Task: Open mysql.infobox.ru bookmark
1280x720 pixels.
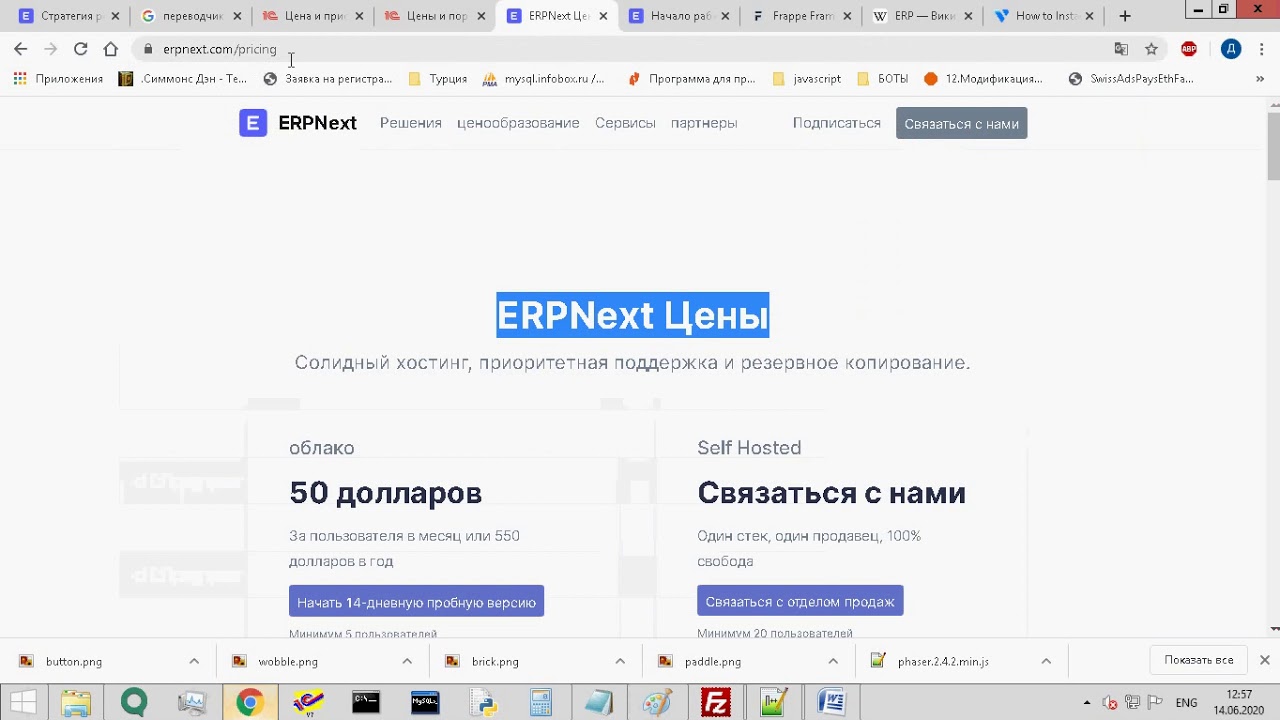Action: coord(544,79)
